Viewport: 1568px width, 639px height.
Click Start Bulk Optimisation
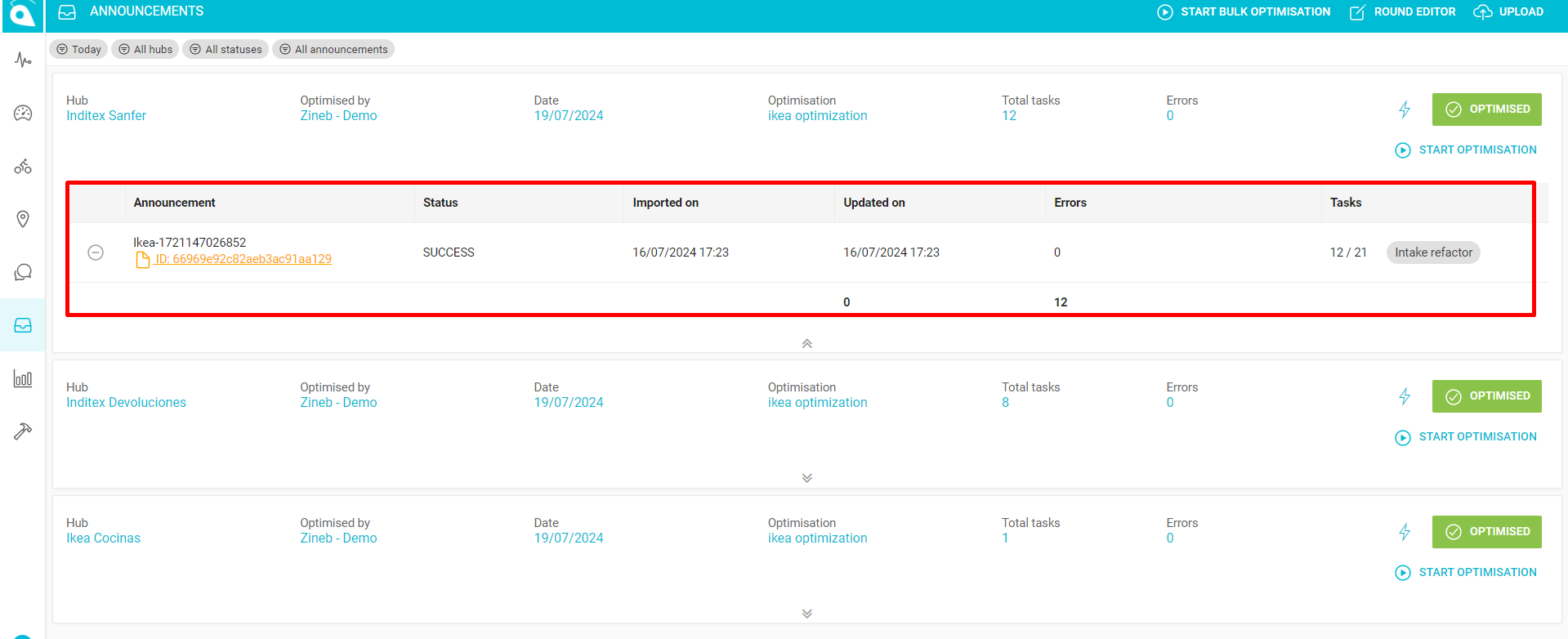(x=1244, y=12)
